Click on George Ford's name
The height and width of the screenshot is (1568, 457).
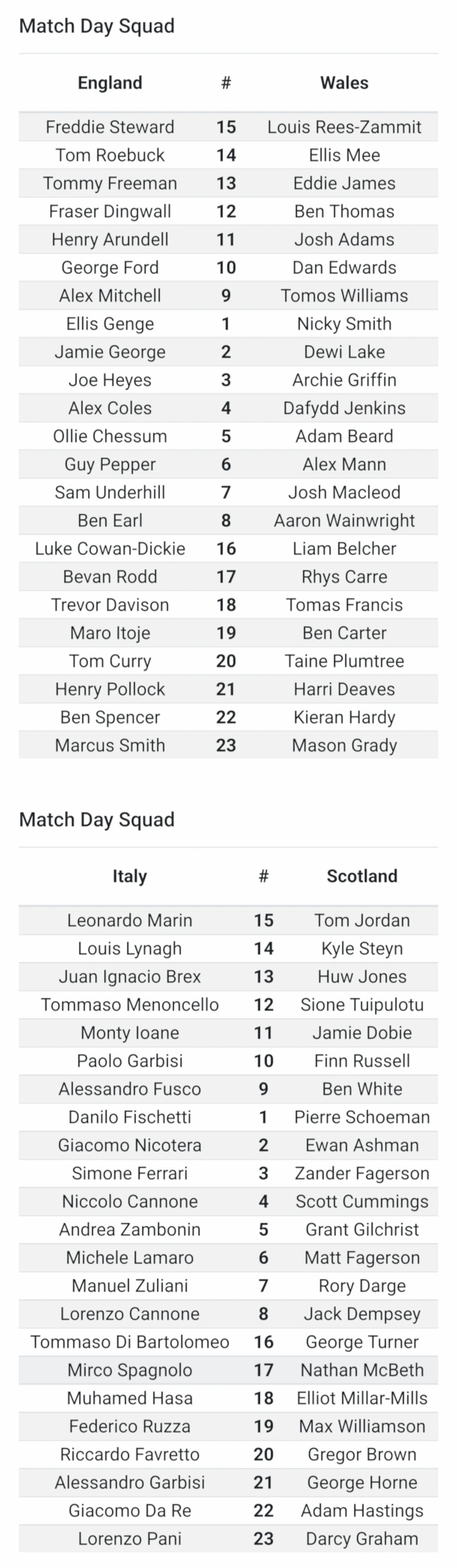coord(110,268)
